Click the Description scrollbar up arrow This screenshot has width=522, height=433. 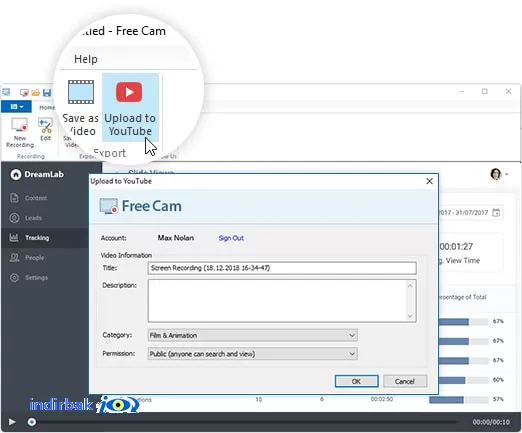click(410, 286)
